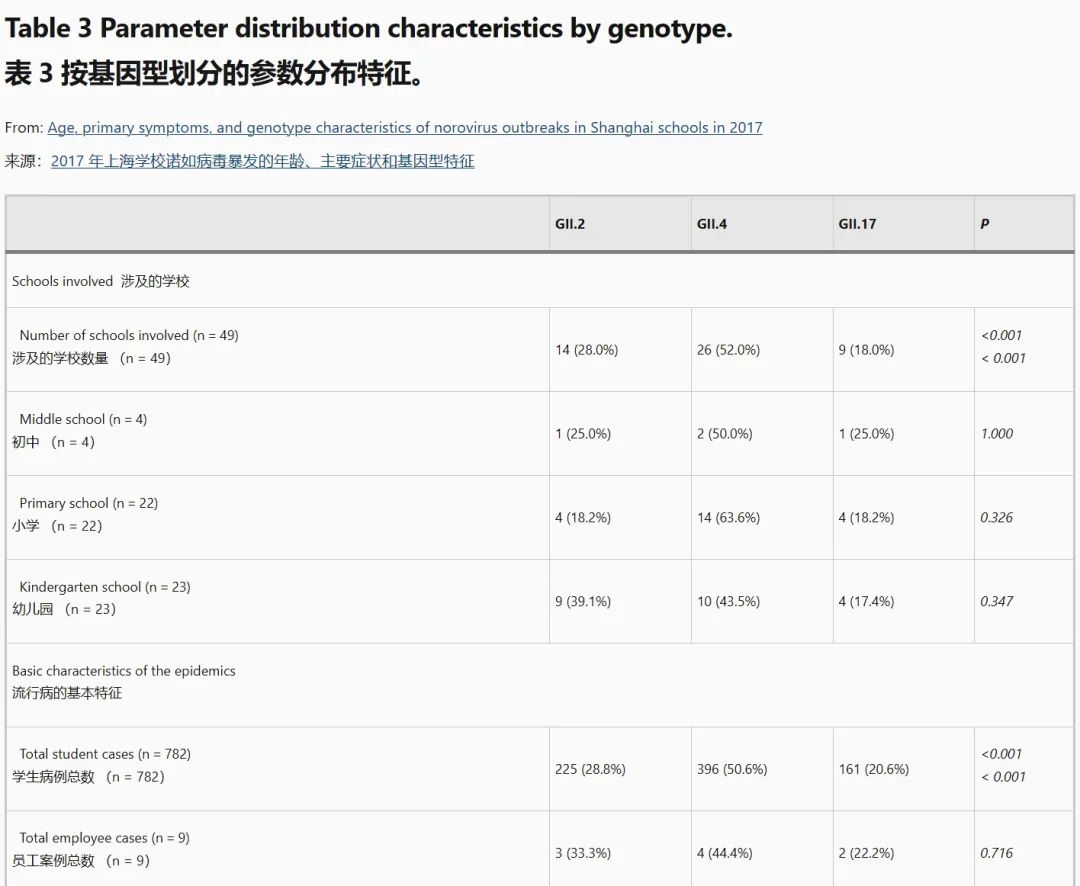Click the 'Middle school (n = 4)' row label
Screen dimensions: 1080x886
pos(83,420)
